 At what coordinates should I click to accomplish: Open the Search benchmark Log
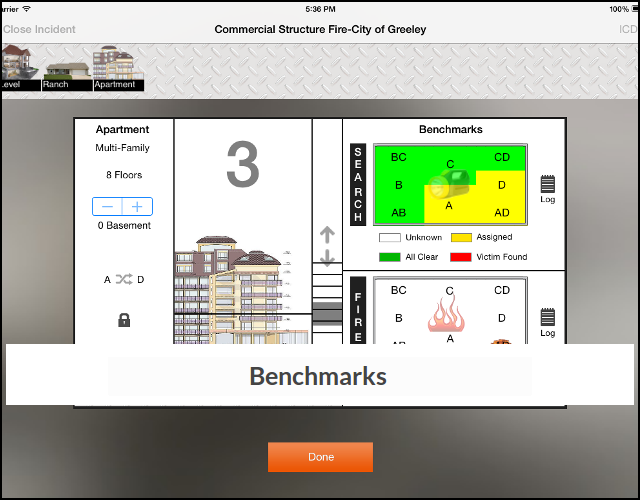point(548,186)
